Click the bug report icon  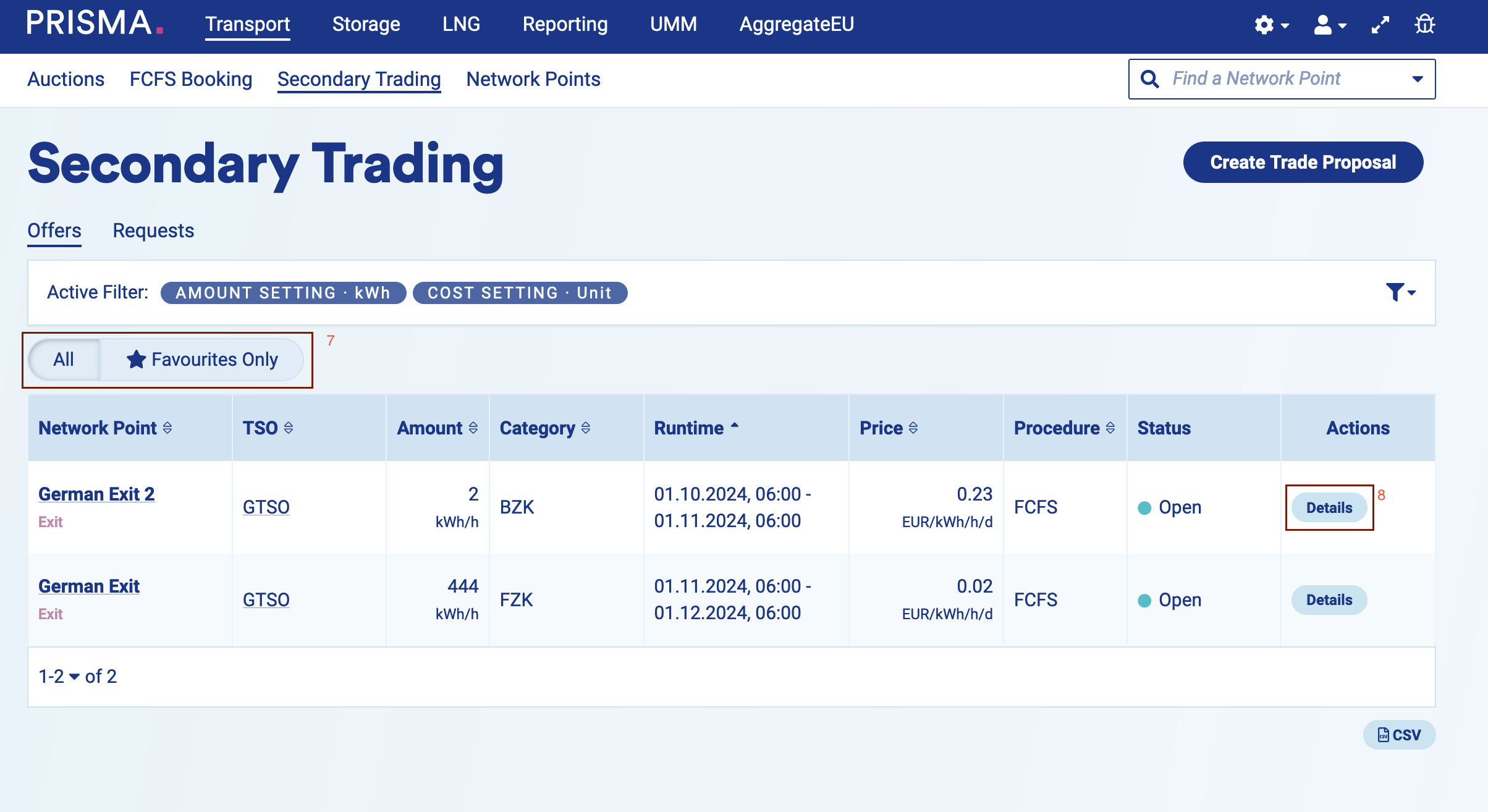(1425, 25)
